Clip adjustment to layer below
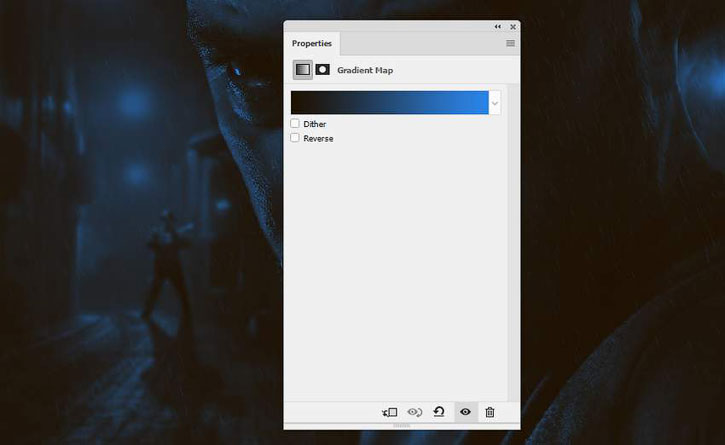Screen dimensions: 725x445 tap(390, 412)
